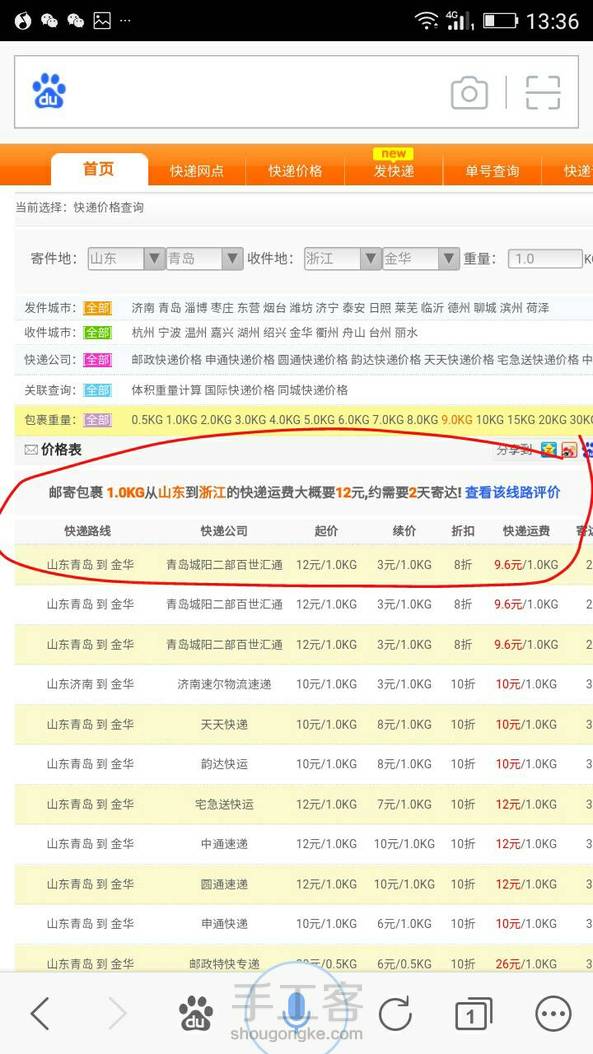Click 中通速递 company cell

[225, 844]
